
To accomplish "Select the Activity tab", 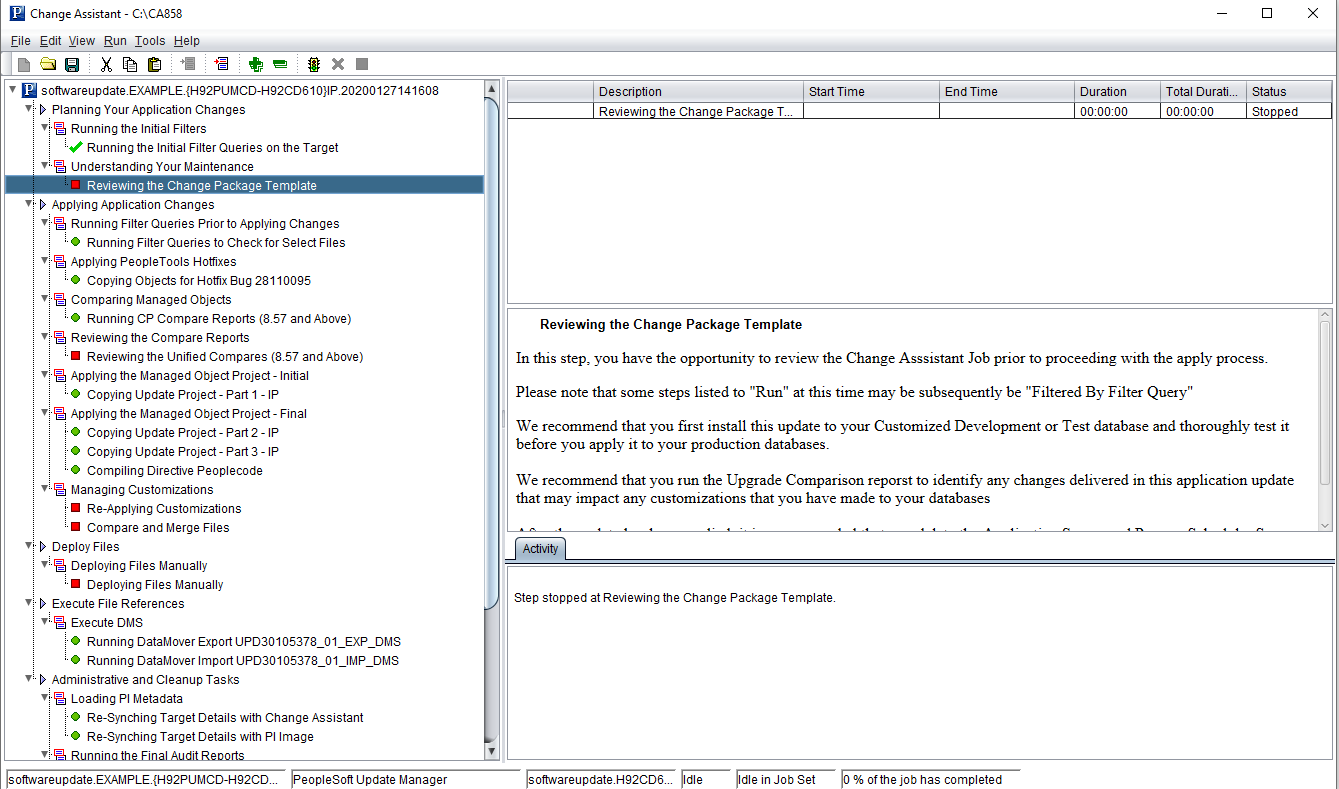I will [540, 549].
